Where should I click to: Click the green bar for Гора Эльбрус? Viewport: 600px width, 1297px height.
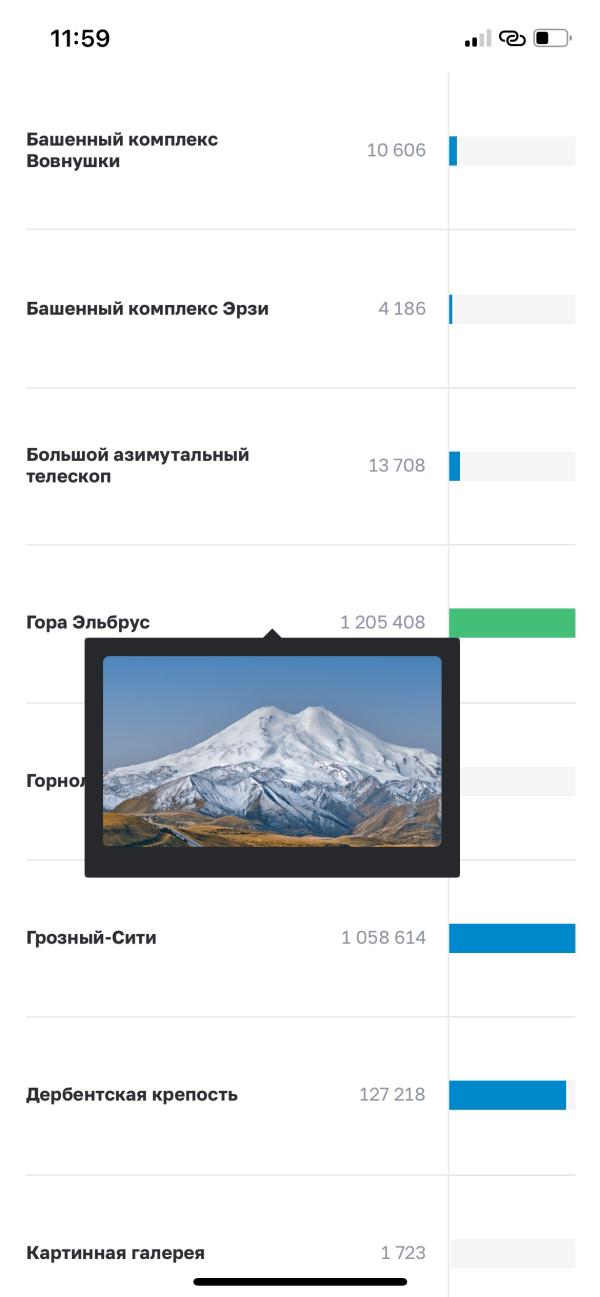click(x=512, y=622)
